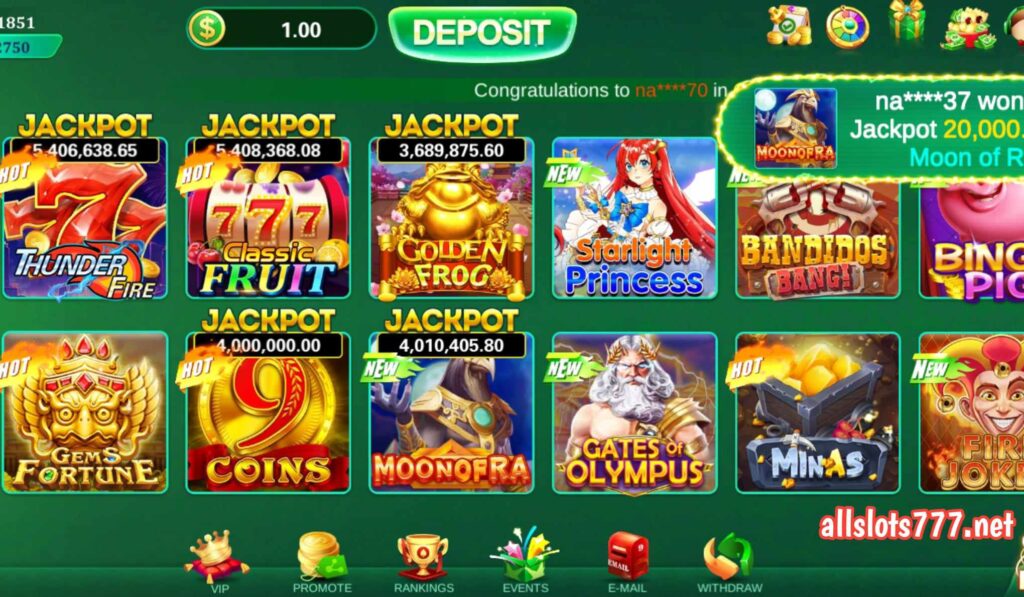Open the Moon of Ra jackpot winner banner
Screen dimensions: 1024x597
pos(872,129)
